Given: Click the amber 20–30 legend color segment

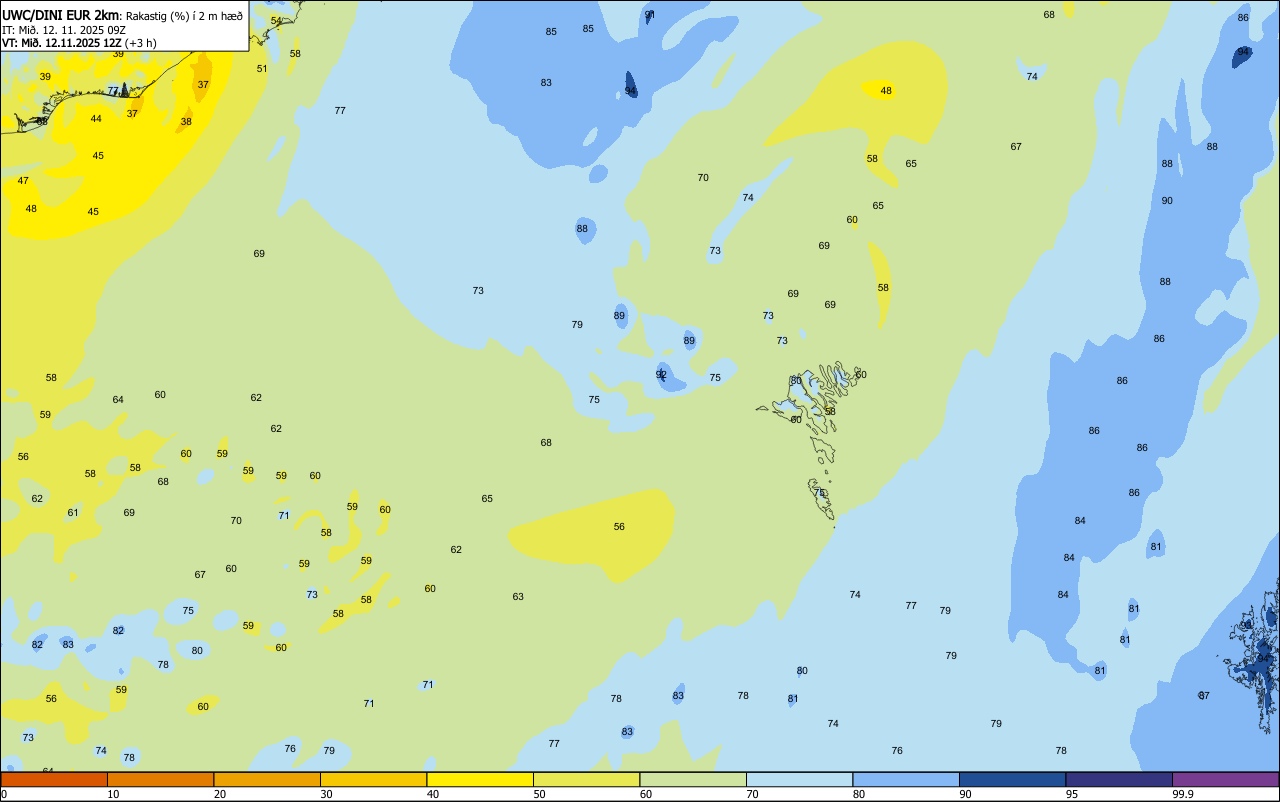Looking at the screenshot, I should tap(267, 779).
